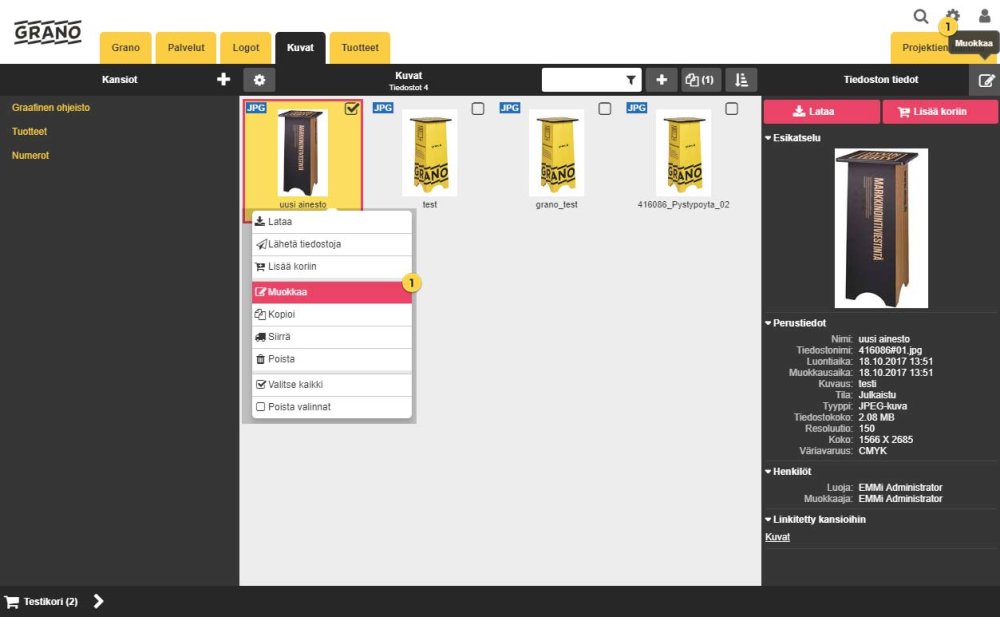Choose Siirrä in the context menu
The height and width of the screenshot is (617, 1000).
tap(332, 337)
